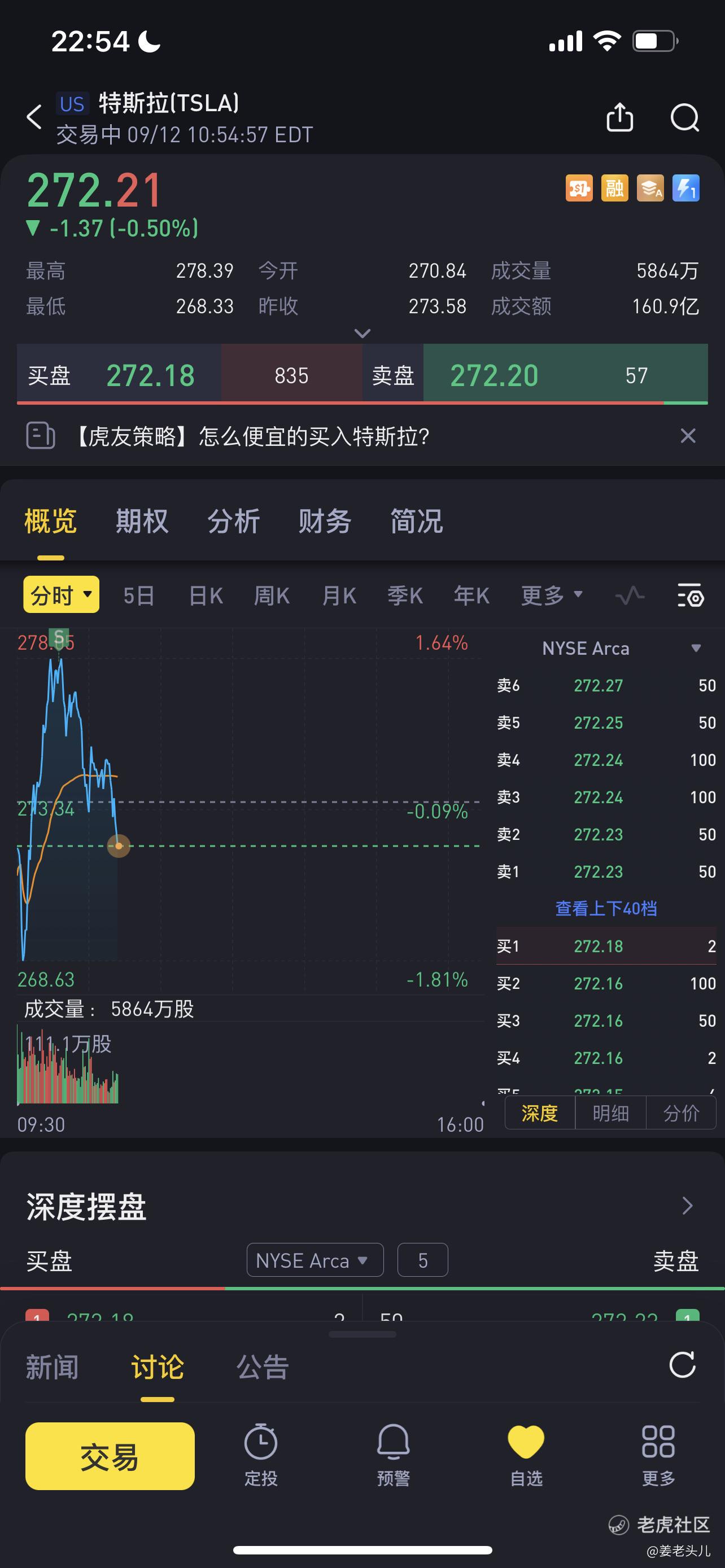
Task: Open the chart indicator waveform icon
Action: [630, 595]
